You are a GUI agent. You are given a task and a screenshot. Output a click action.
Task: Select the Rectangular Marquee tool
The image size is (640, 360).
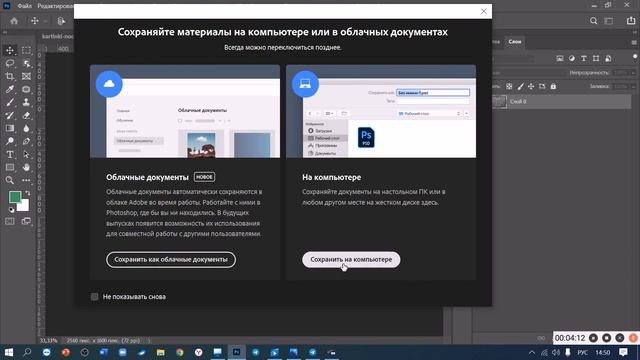click(26, 50)
